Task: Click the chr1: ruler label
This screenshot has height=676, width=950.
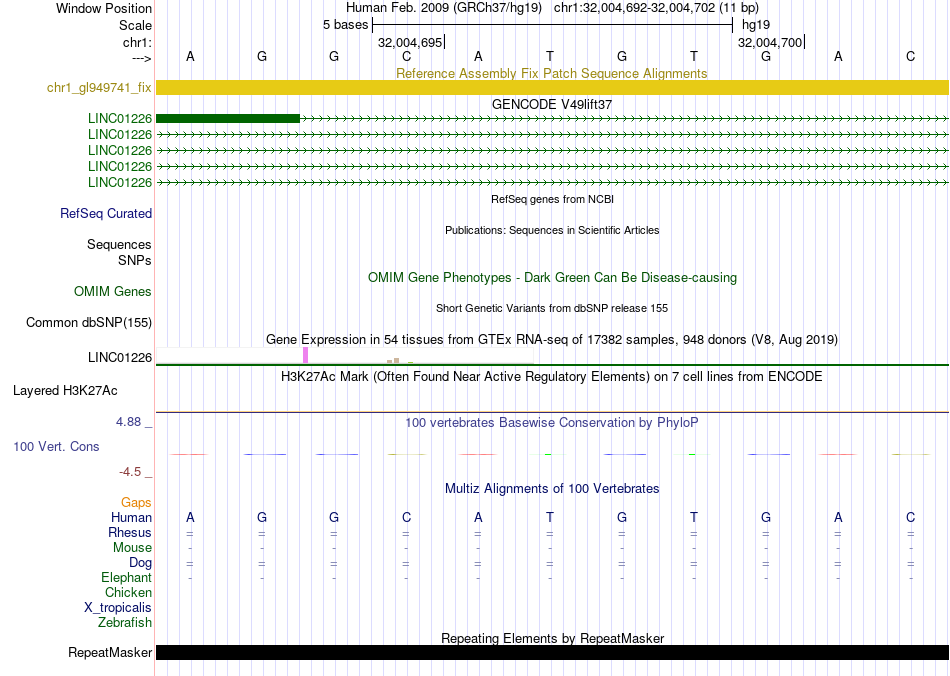Action: click(x=138, y=42)
